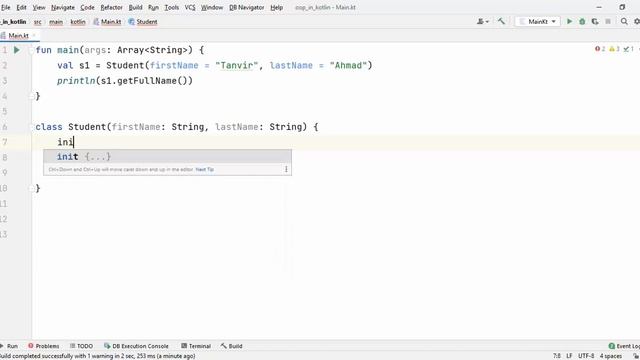Click the typo check count indicator
640x360 pixels.
point(629,49)
